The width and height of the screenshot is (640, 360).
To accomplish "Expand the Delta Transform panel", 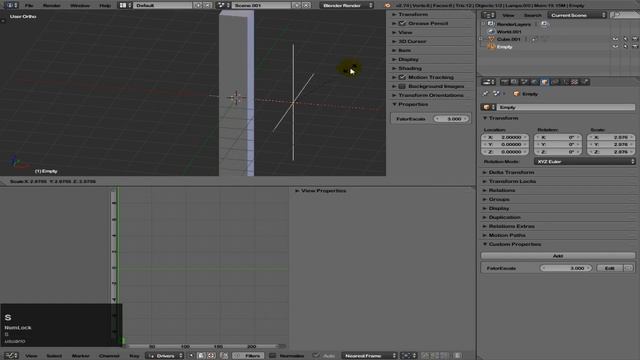I will click(510, 172).
